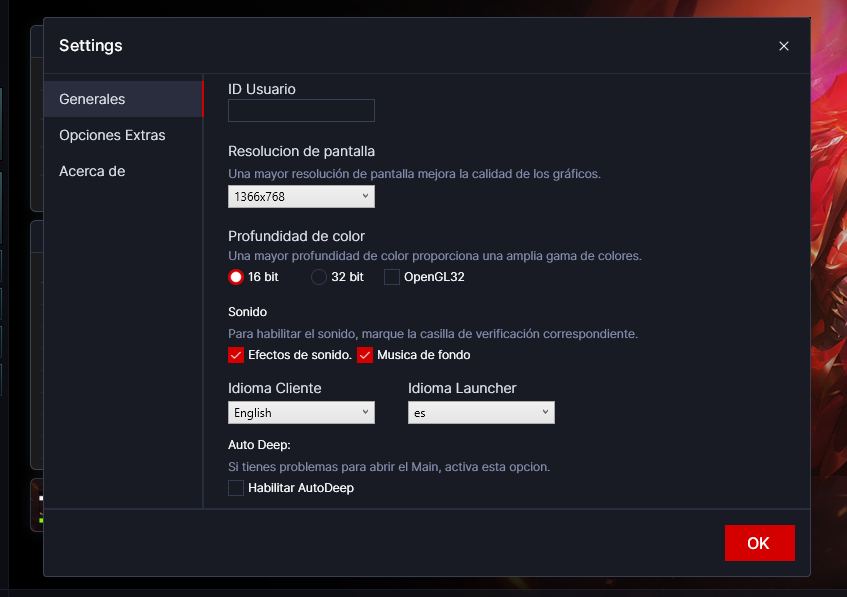Click the ID Usuario text field

pyautogui.click(x=301, y=110)
